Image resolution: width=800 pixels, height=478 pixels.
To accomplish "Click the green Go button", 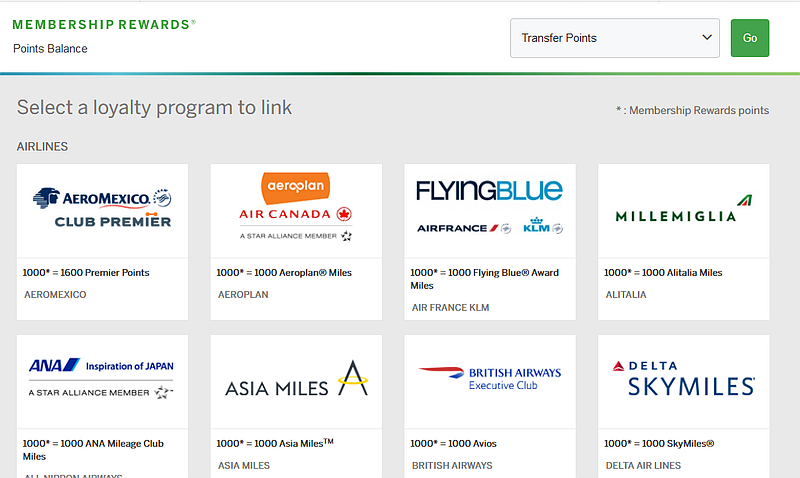I will pyautogui.click(x=749, y=38).
